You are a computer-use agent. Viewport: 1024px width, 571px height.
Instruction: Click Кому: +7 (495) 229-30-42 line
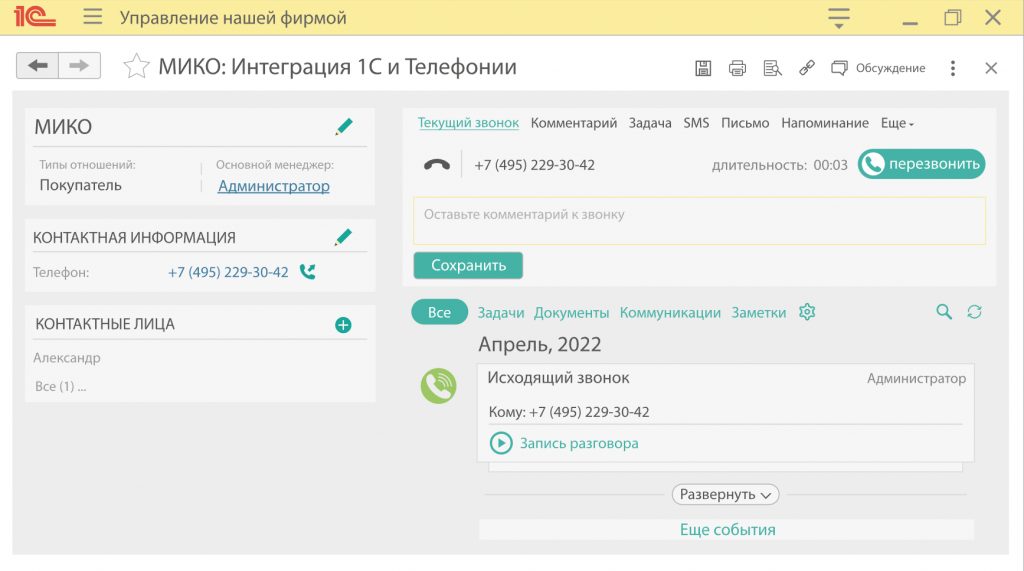(569, 412)
